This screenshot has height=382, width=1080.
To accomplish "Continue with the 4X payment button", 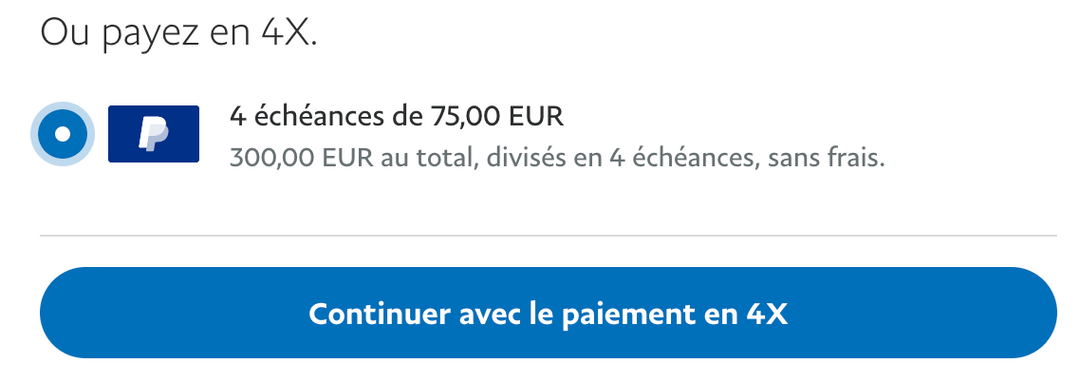I will (x=548, y=313).
